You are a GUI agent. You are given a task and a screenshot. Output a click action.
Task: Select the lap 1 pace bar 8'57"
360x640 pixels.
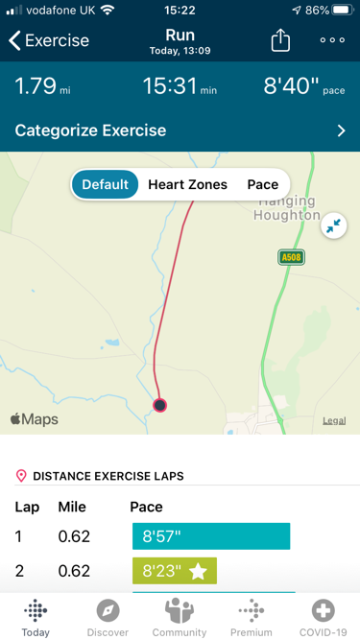(x=211, y=536)
